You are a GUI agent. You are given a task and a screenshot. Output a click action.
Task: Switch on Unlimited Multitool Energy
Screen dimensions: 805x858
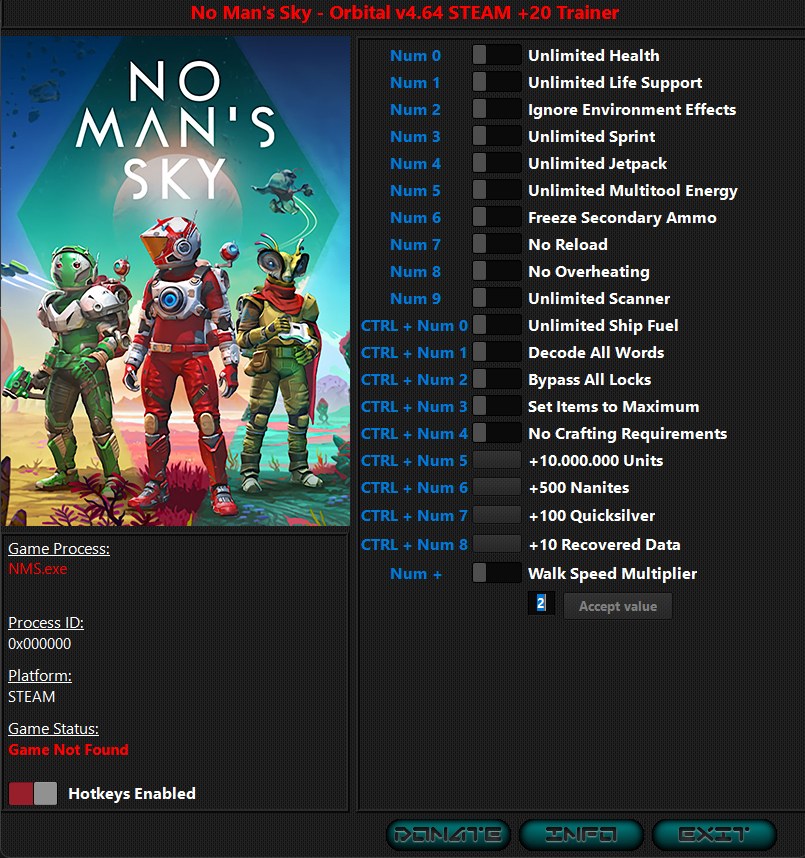[496, 190]
